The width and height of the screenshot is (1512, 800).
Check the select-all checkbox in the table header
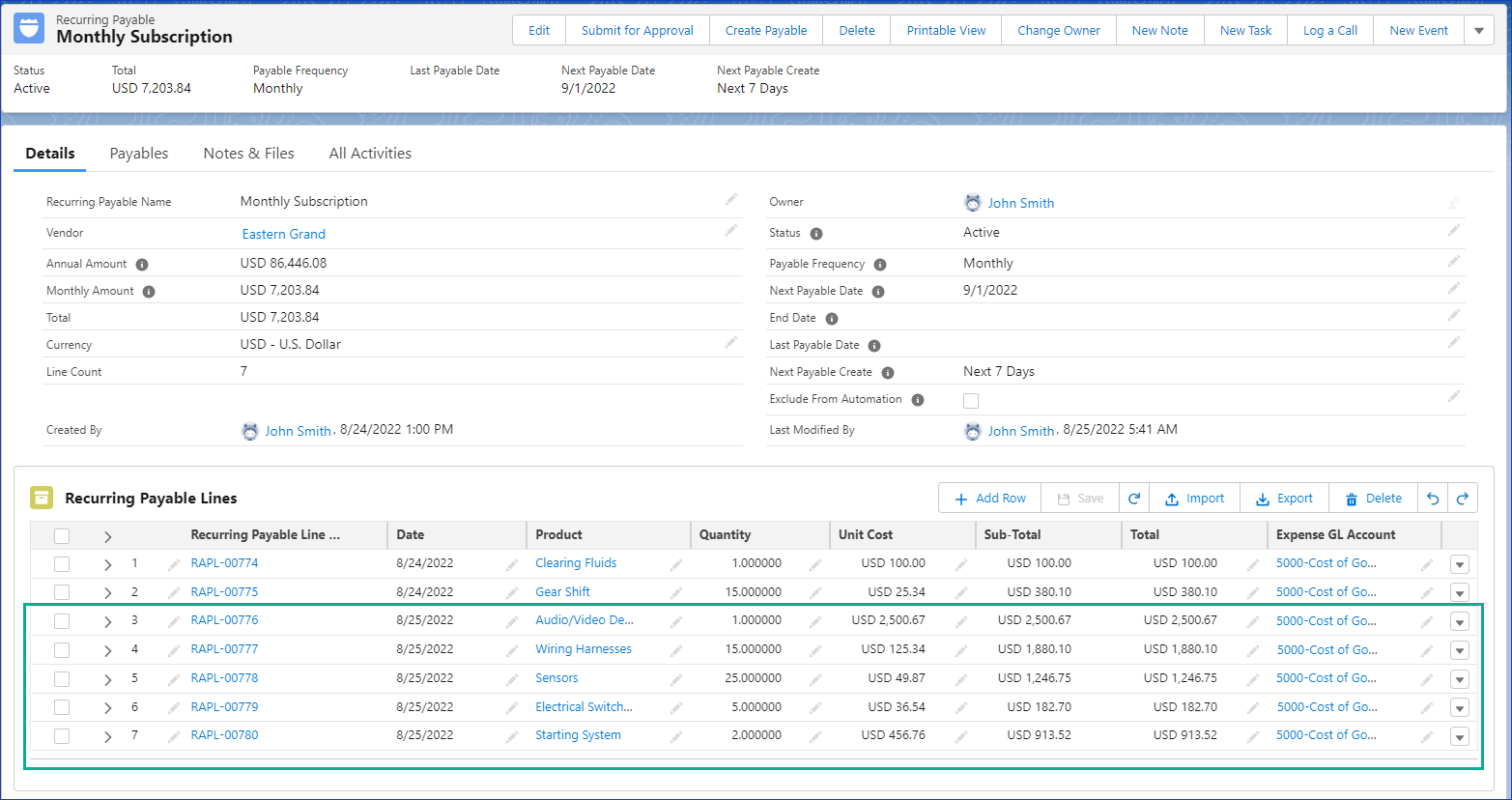point(62,535)
